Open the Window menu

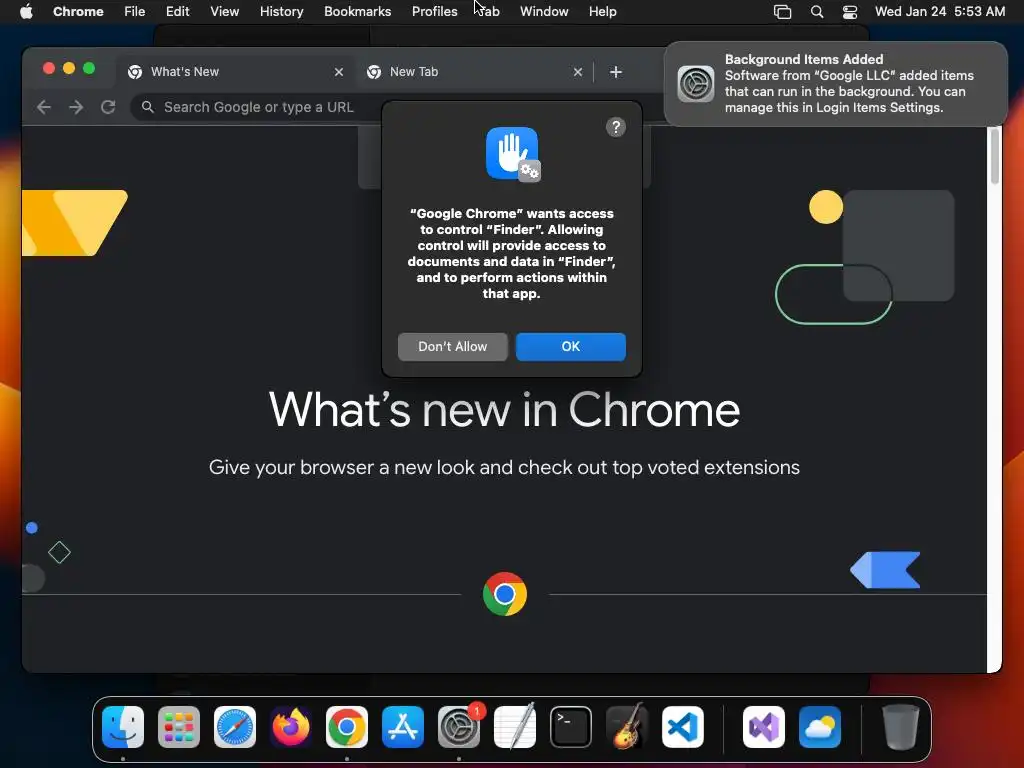click(x=544, y=11)
